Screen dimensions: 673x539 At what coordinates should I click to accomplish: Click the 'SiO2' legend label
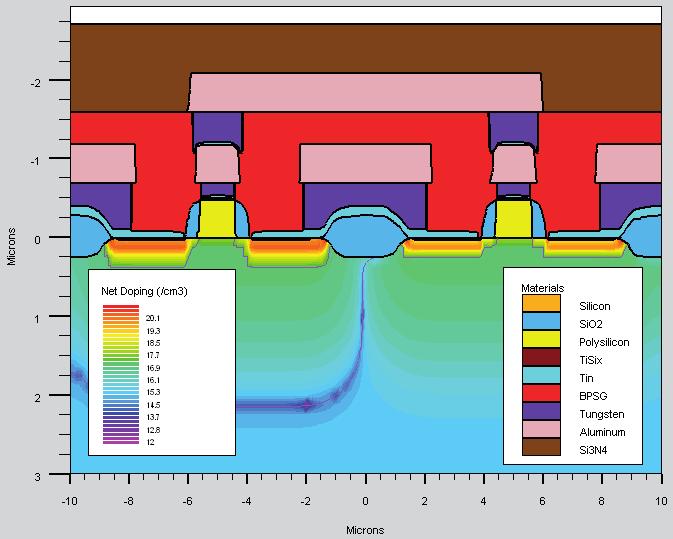[590, 324]
